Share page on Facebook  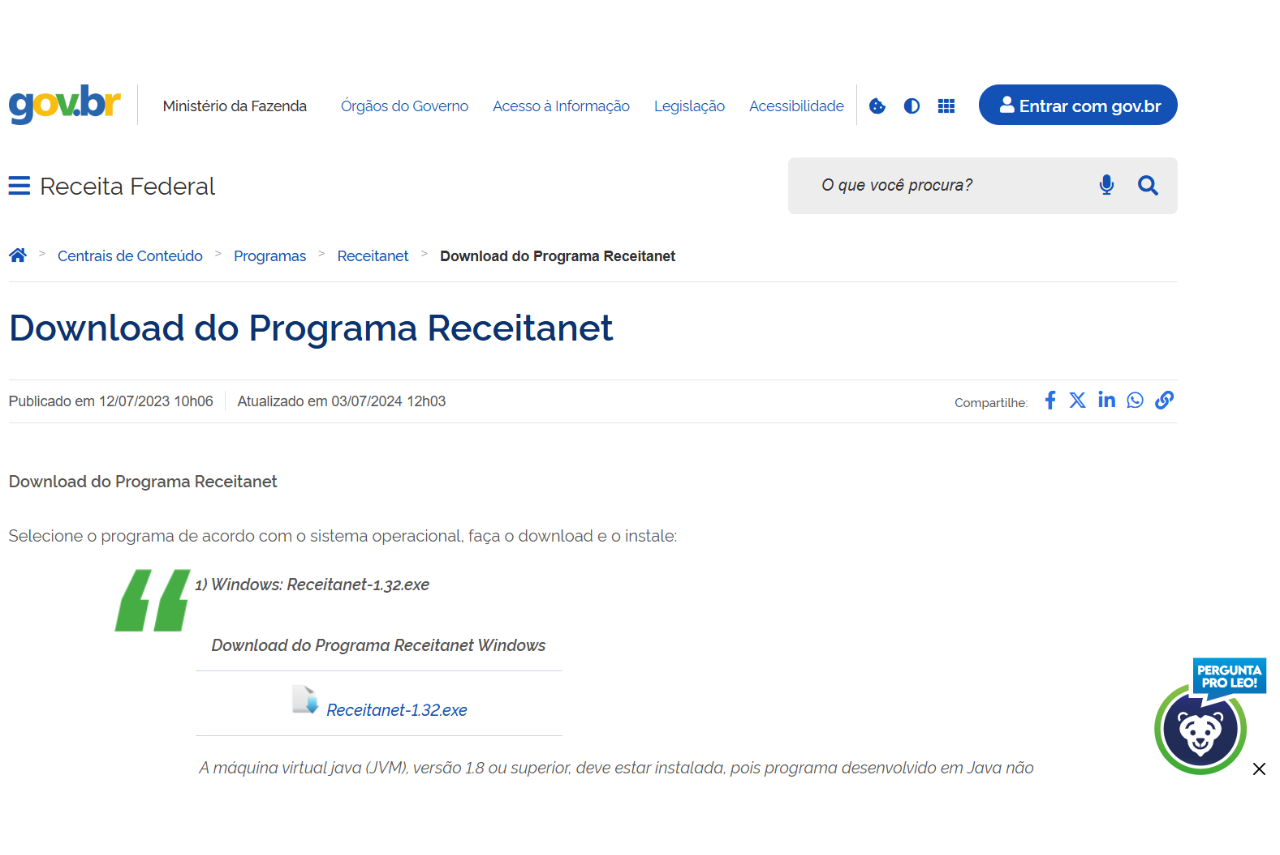click(1050, 401)
